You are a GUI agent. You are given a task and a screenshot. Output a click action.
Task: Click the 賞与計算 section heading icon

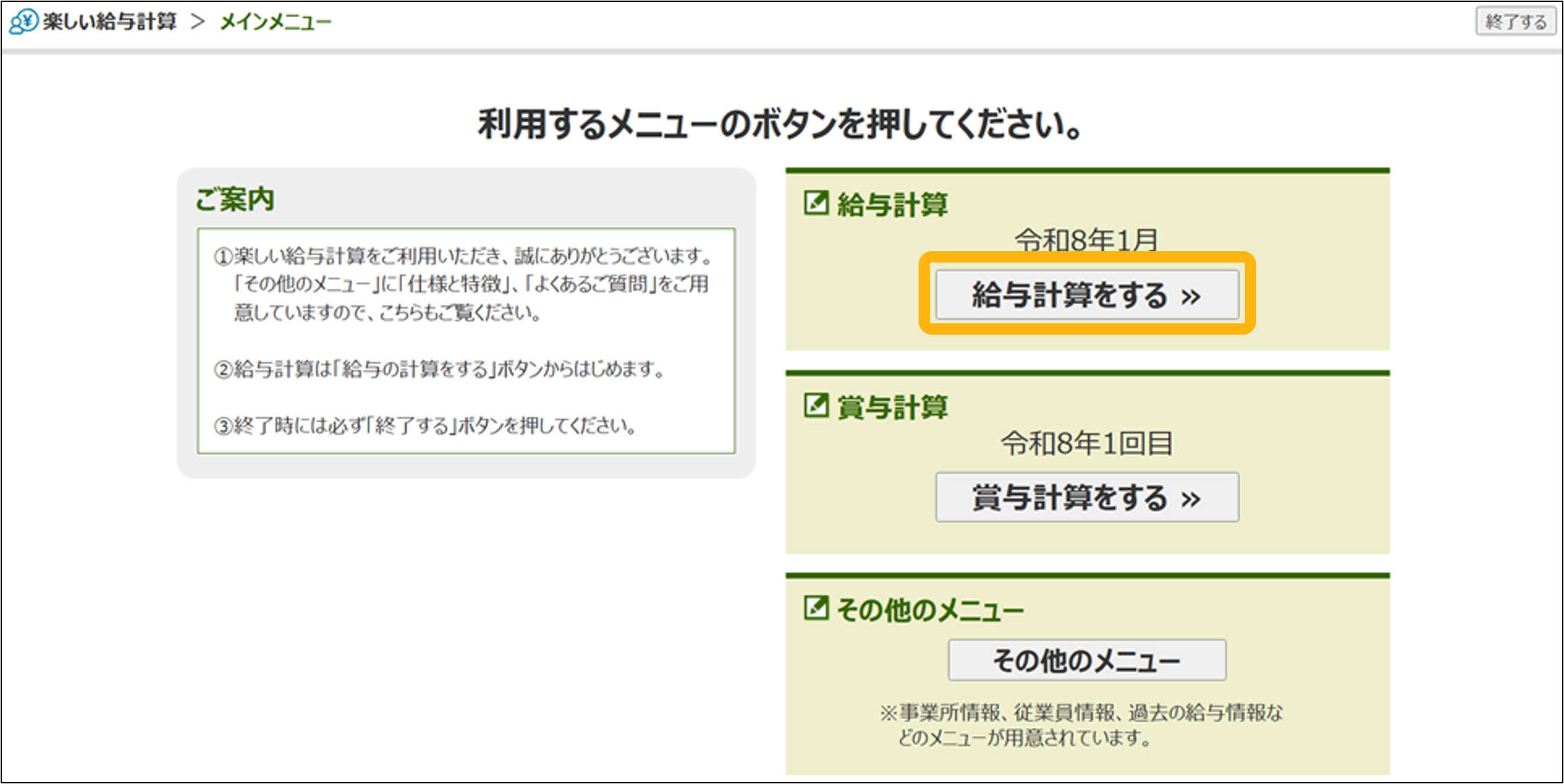point(816,406)
